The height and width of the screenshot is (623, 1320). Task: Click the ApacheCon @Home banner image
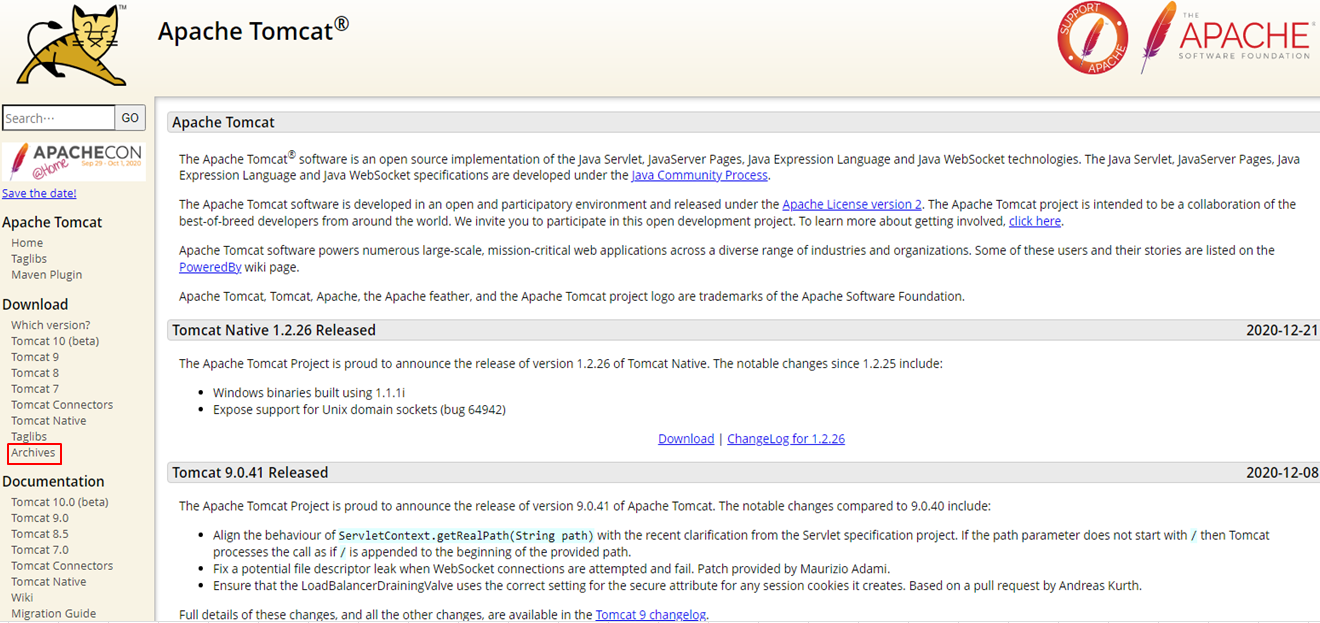click(x=74, y=160)
